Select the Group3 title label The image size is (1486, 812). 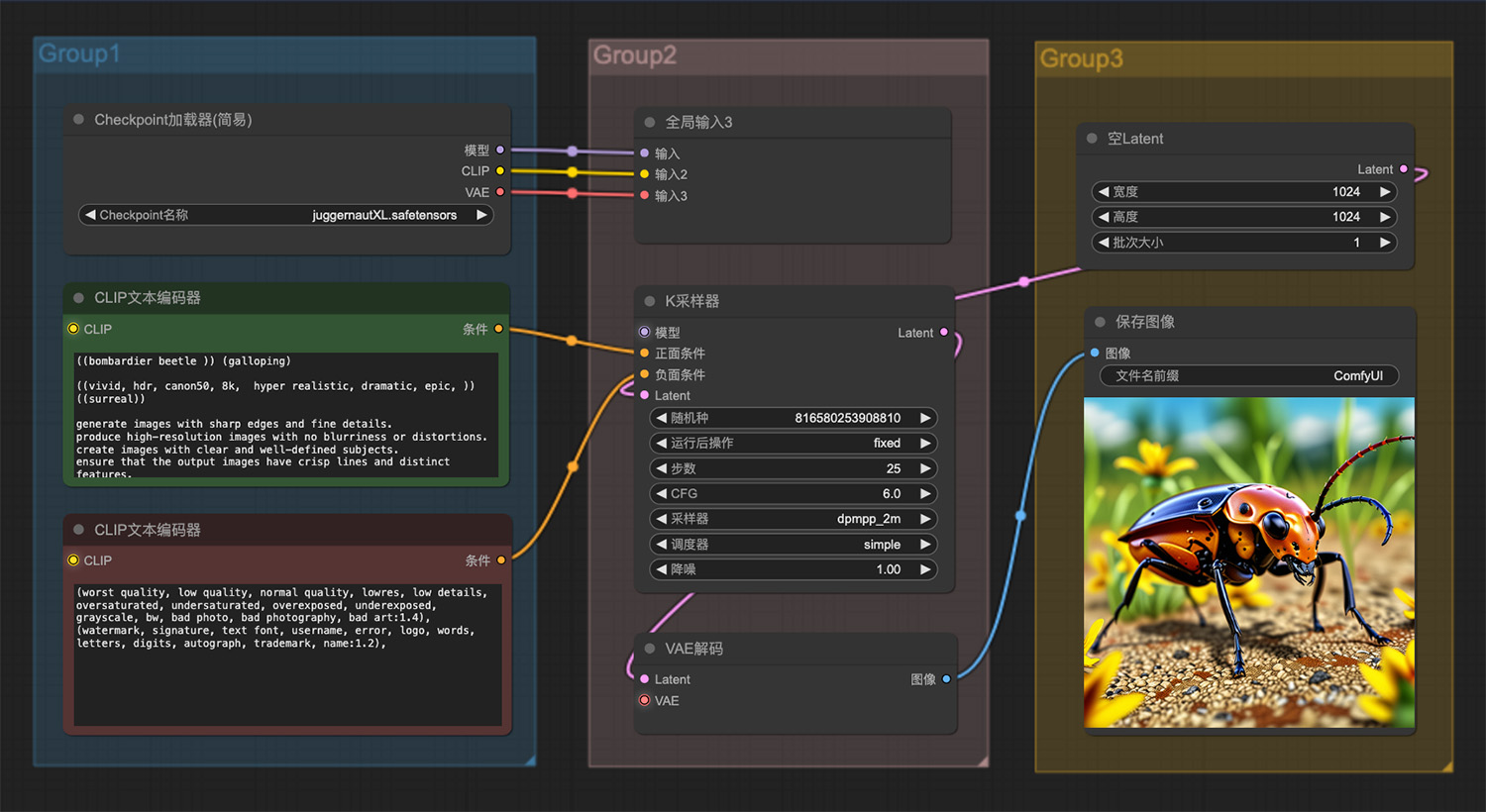tap(1082, 58)
